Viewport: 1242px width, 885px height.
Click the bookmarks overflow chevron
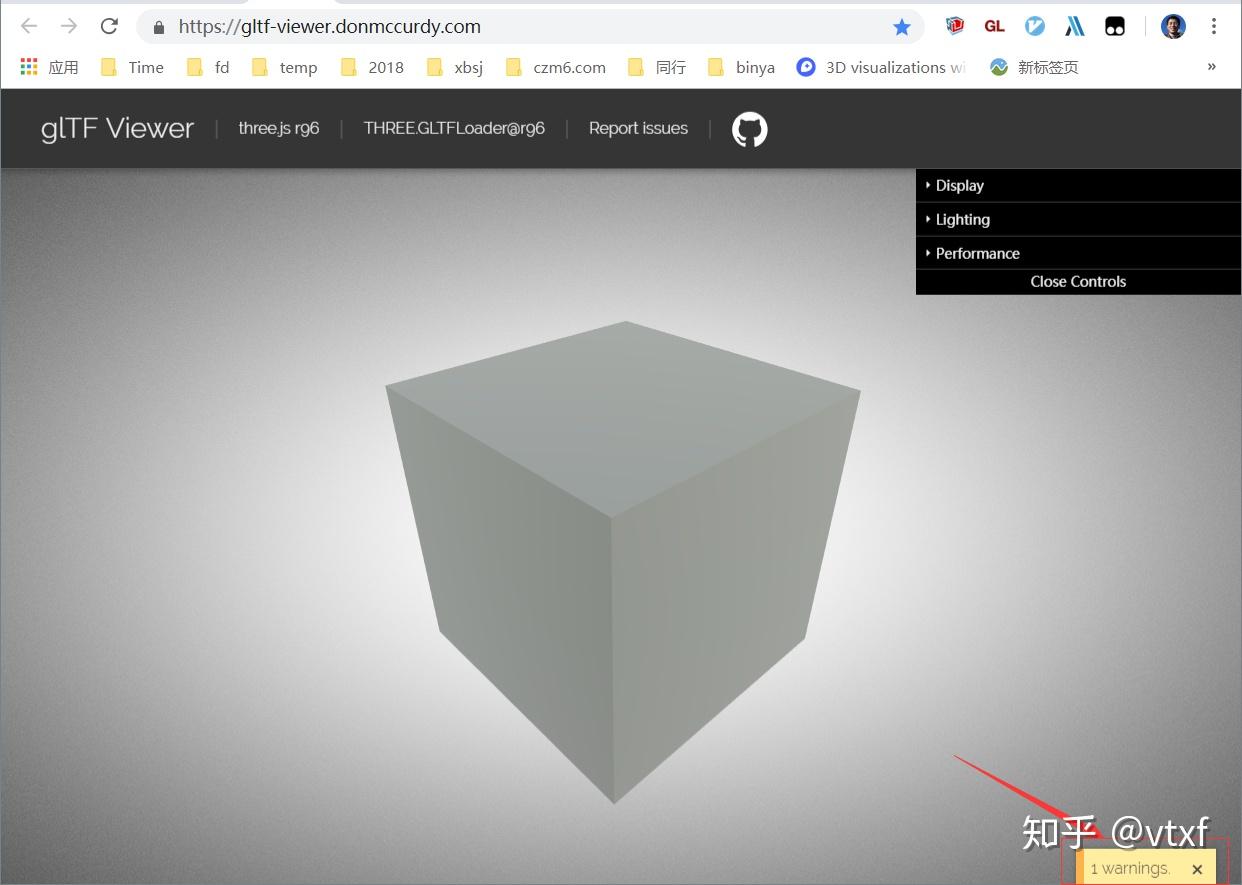click(1210, 66)
